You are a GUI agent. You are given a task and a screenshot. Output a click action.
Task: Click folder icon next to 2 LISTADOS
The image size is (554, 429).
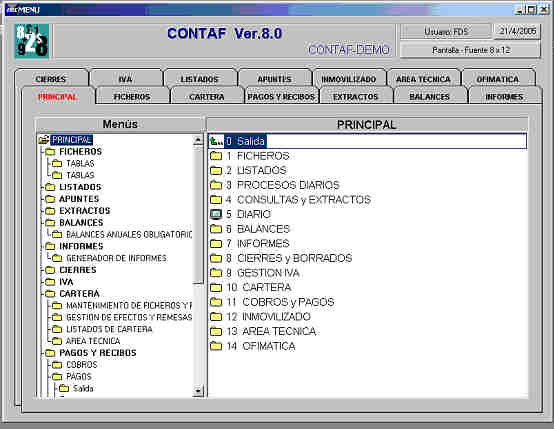point(216,171)
